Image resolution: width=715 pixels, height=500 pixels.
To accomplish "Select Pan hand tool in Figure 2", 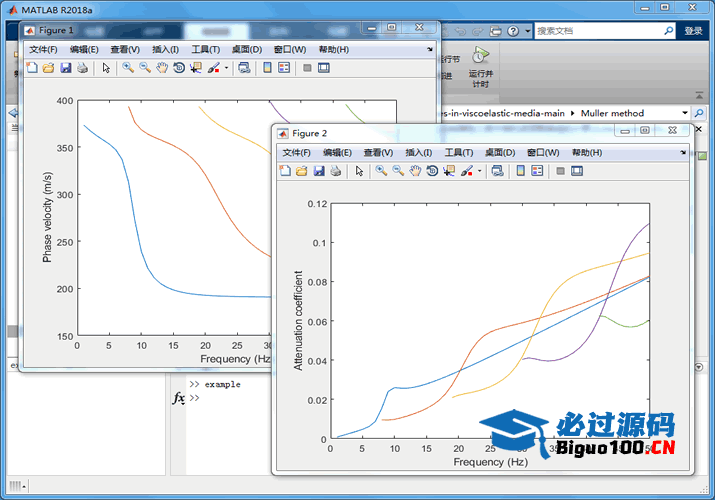I will (415, 171).
